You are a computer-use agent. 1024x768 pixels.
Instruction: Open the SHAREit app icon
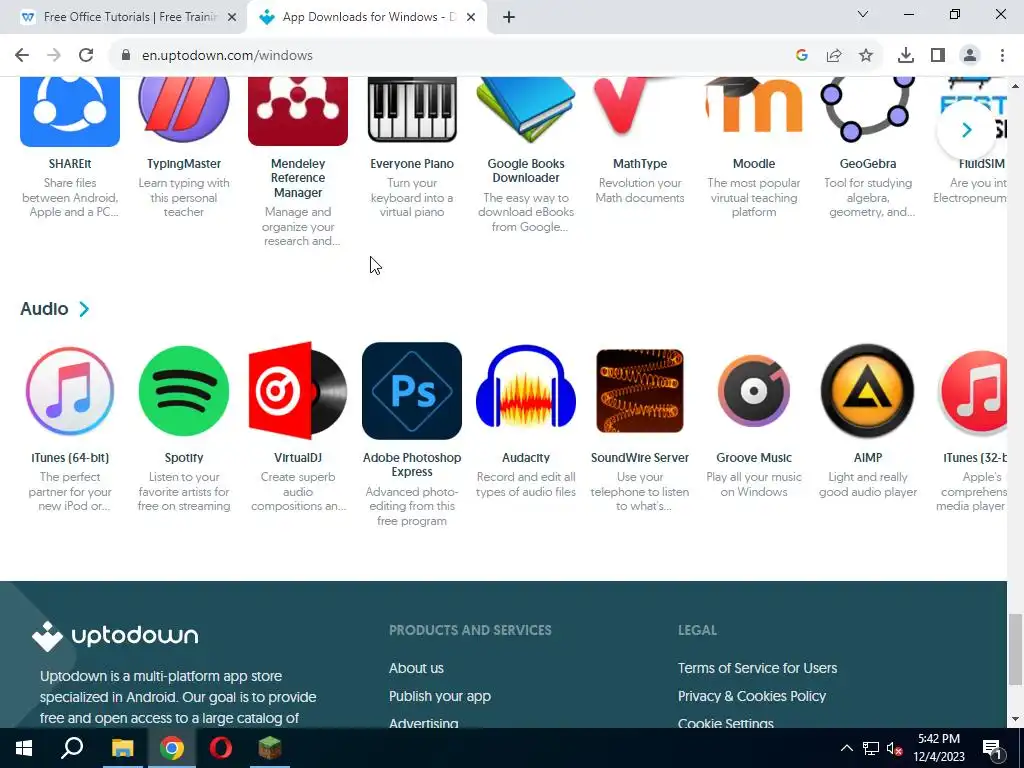(x=70, y=111)
